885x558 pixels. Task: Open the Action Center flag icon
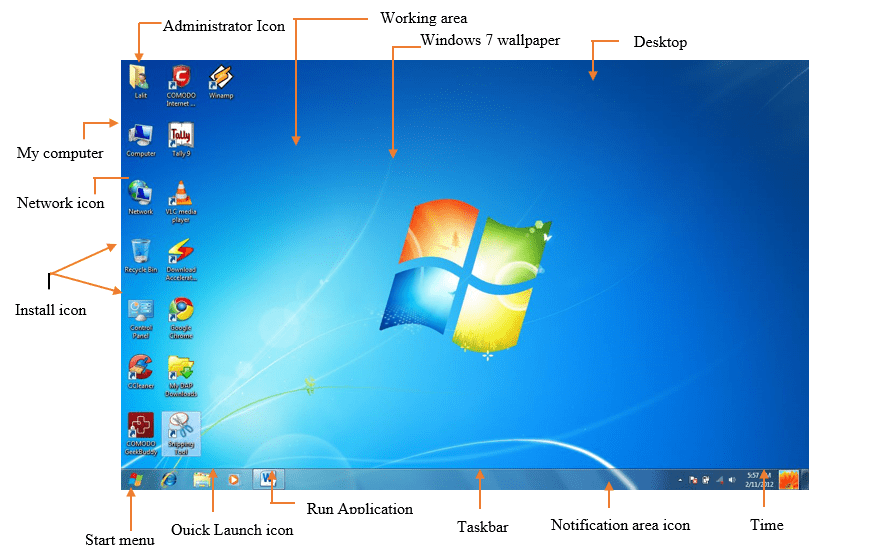pyautogui.click(x=693, y=480)
